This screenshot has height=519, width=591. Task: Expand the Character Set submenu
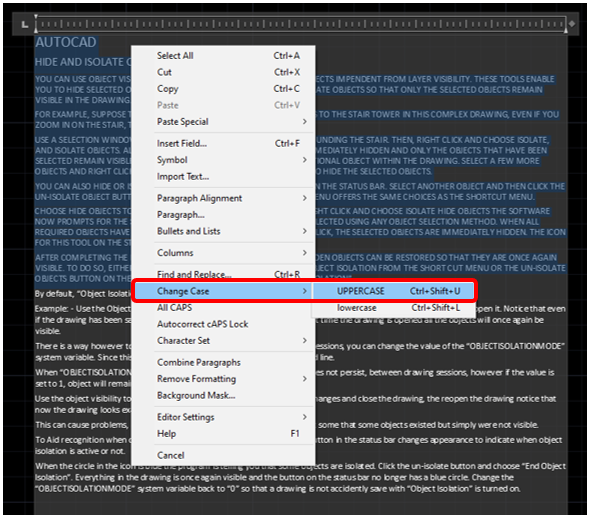click(223, 341)
